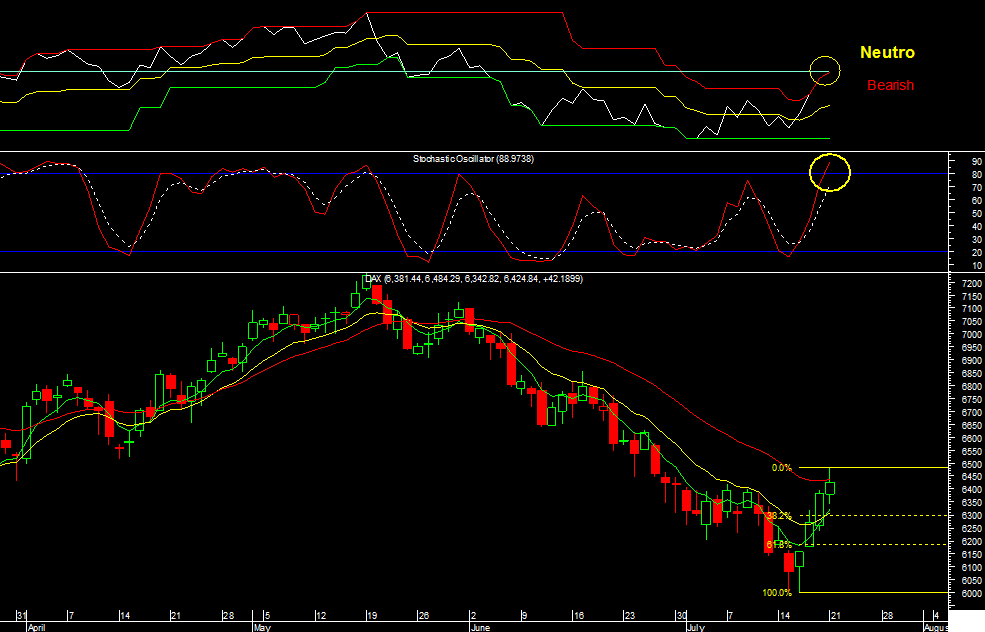Click 6200 on the price axis
985x632 pixels.
point(971,542)
